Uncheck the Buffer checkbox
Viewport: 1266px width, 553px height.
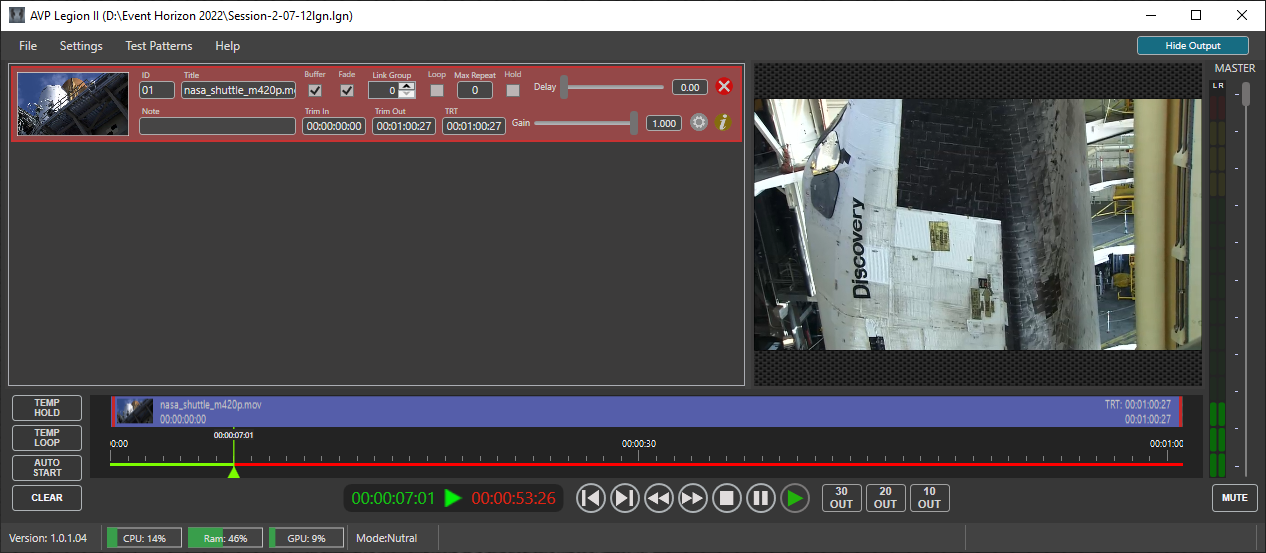(x=315, y=90)
